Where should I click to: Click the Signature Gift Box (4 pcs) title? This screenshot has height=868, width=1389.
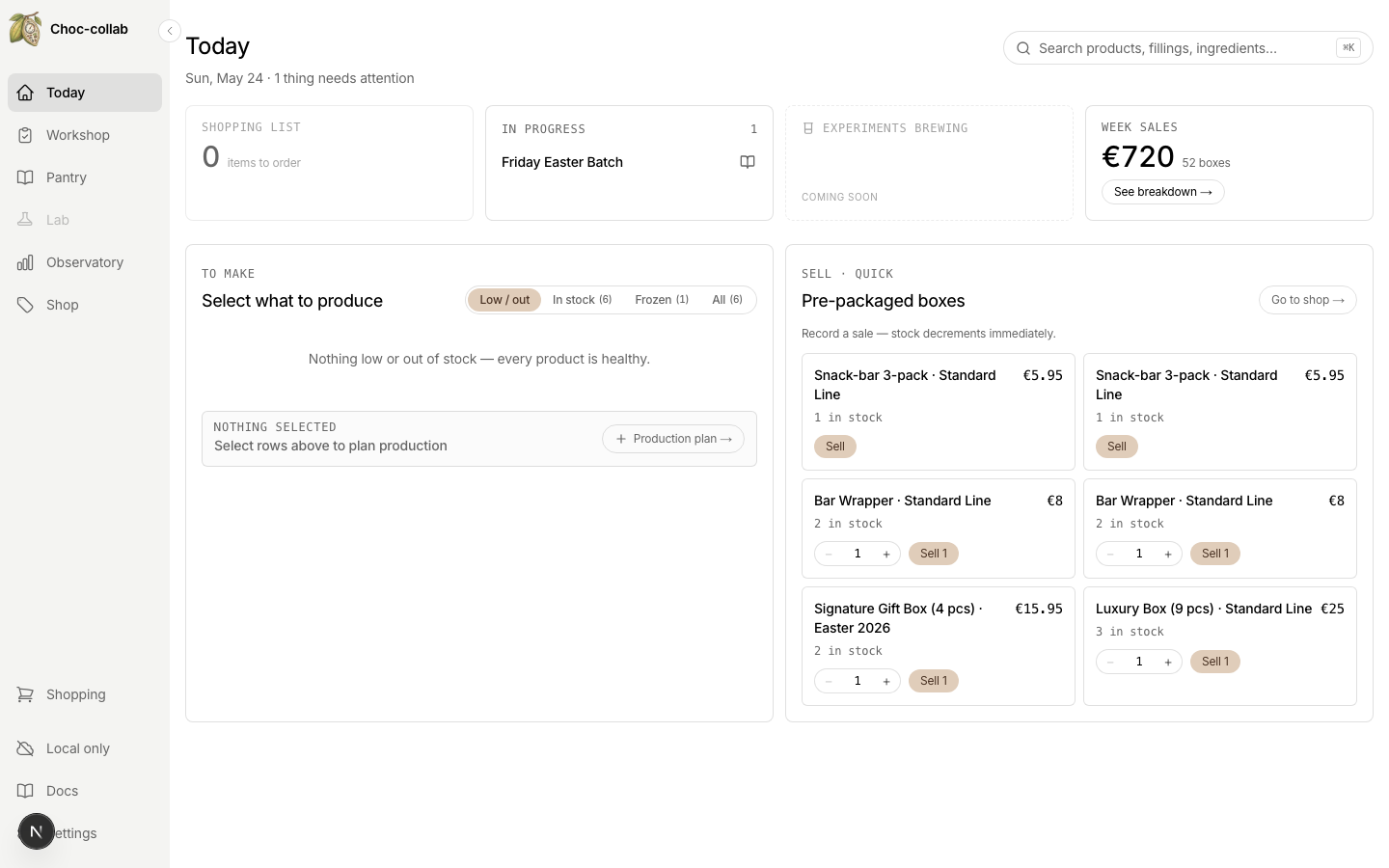pos(898,618)
